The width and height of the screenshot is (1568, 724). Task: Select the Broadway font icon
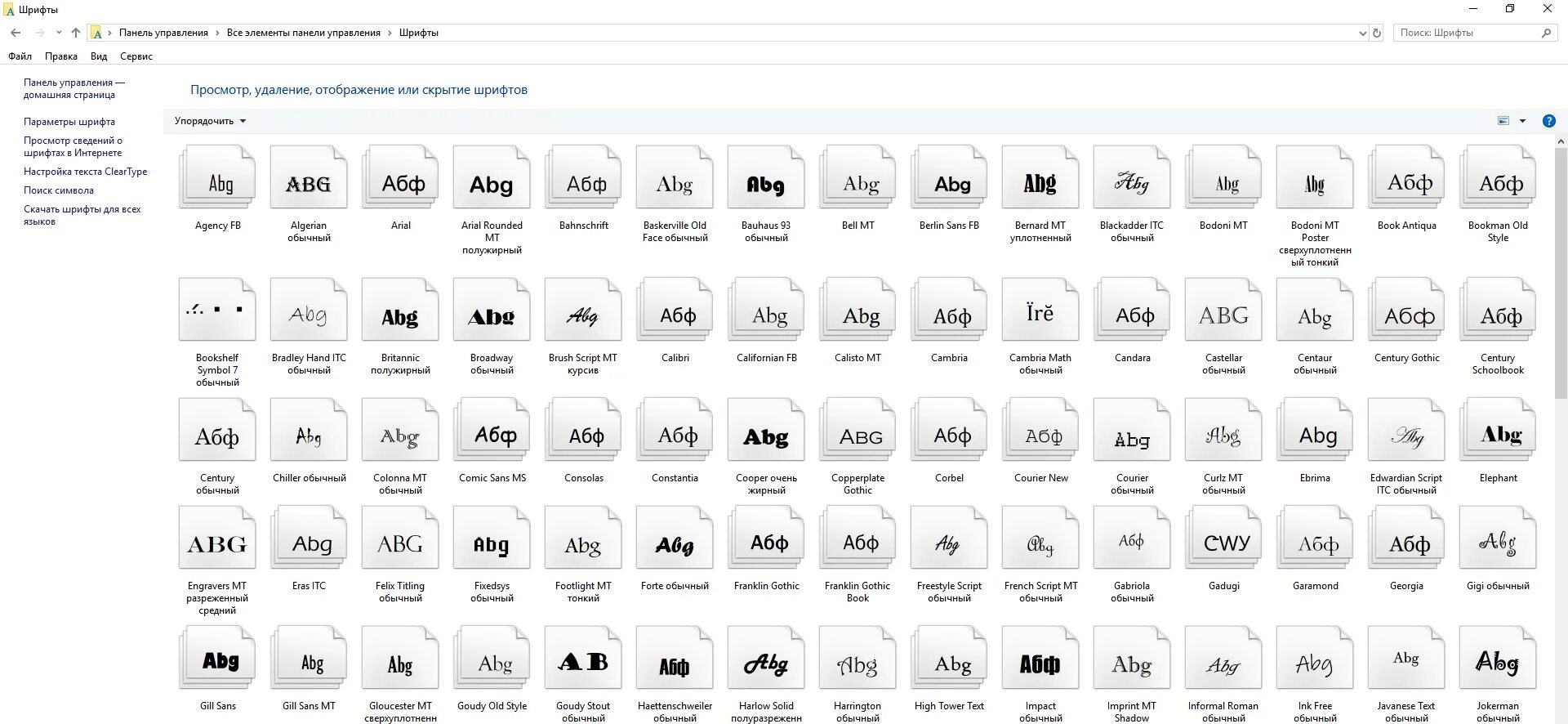tap(492, 310)
